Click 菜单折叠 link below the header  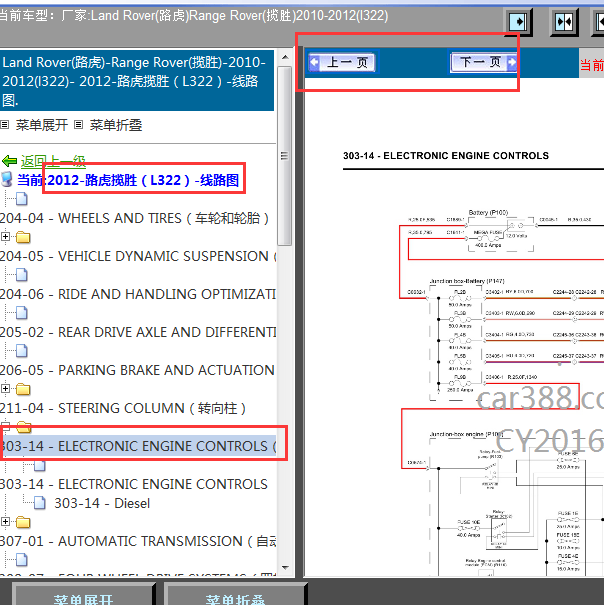click(115, 125)
